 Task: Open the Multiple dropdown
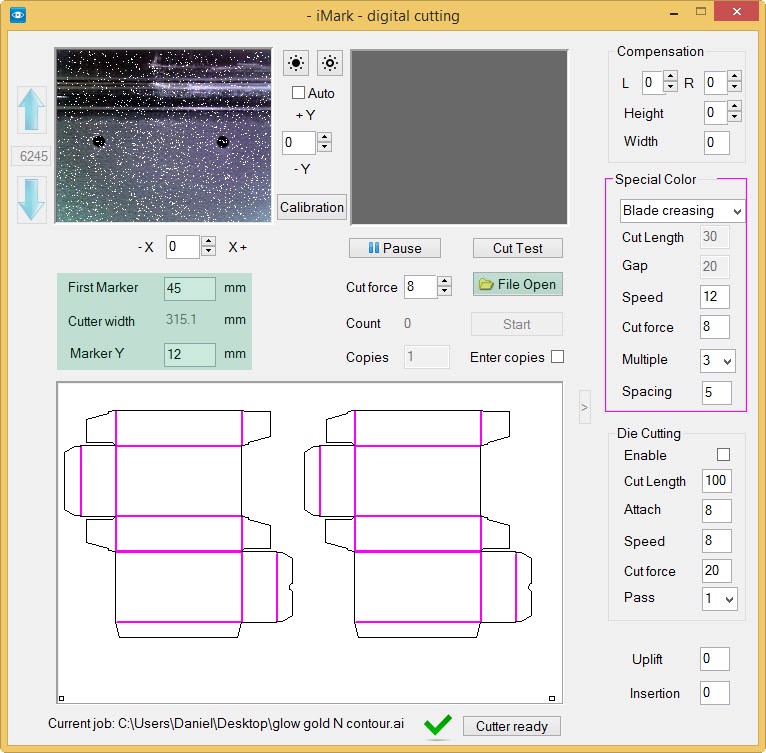click(x=718, y=361)
